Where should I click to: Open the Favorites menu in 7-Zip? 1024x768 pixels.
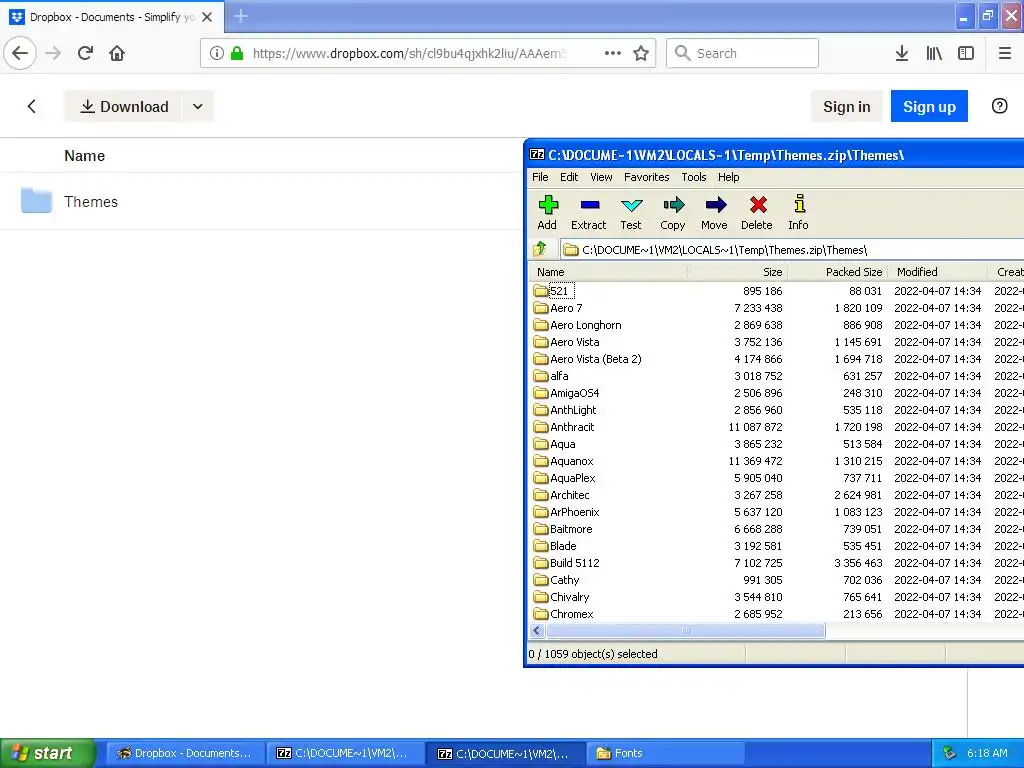(647, 177)
